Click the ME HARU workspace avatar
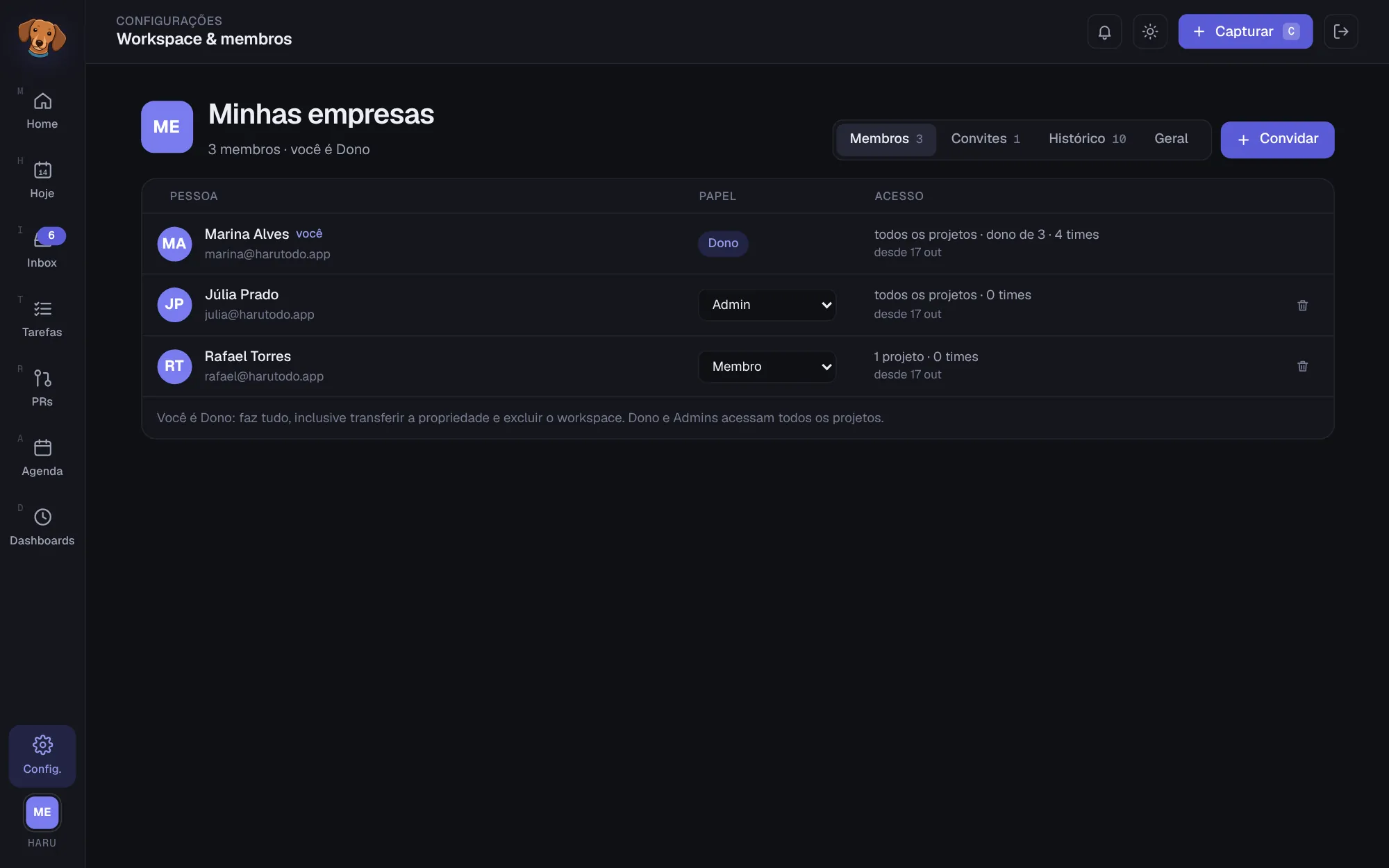Viewport: 1389px width, 868px height. 42,812
